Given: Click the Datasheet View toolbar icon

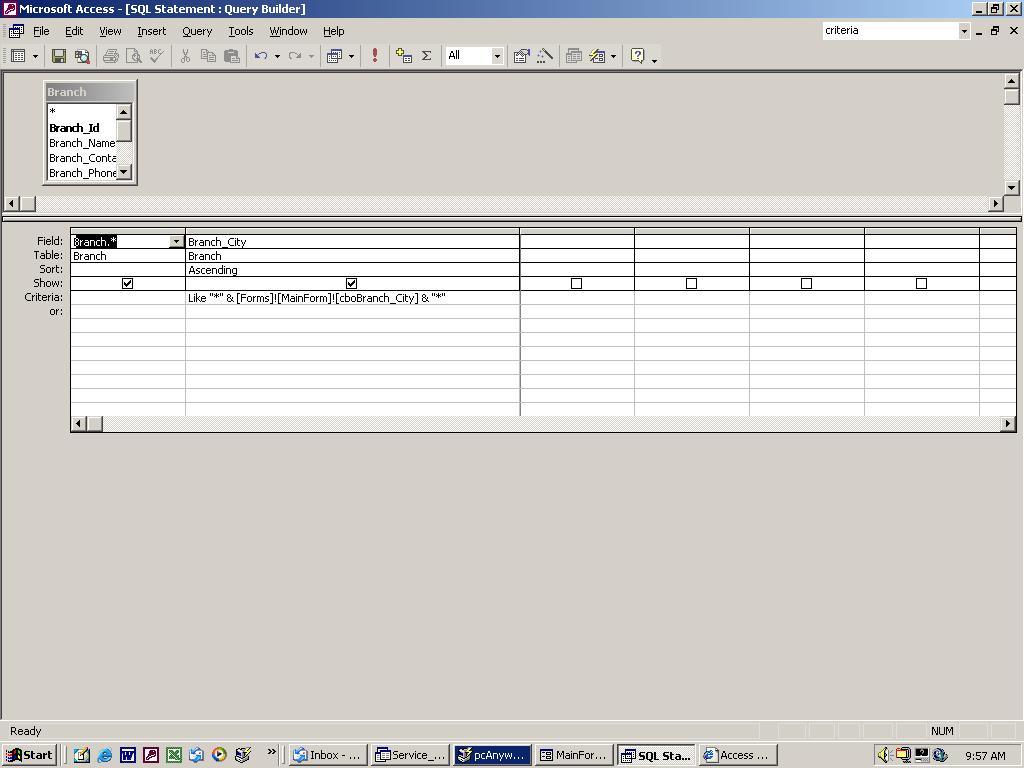Looking at the screenshot, I should pyautogui.click(x=18, y=56).
